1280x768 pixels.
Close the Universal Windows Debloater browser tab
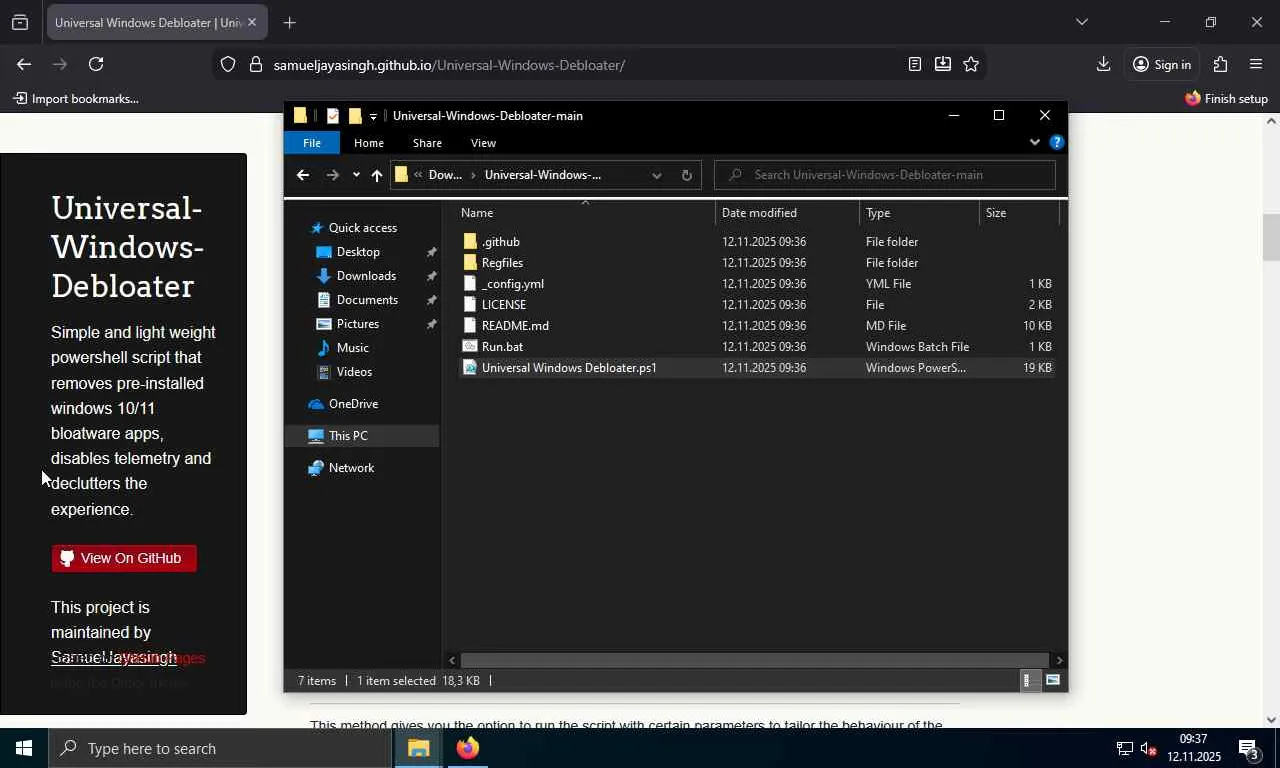pyautogui.click(x=252, y=22)
